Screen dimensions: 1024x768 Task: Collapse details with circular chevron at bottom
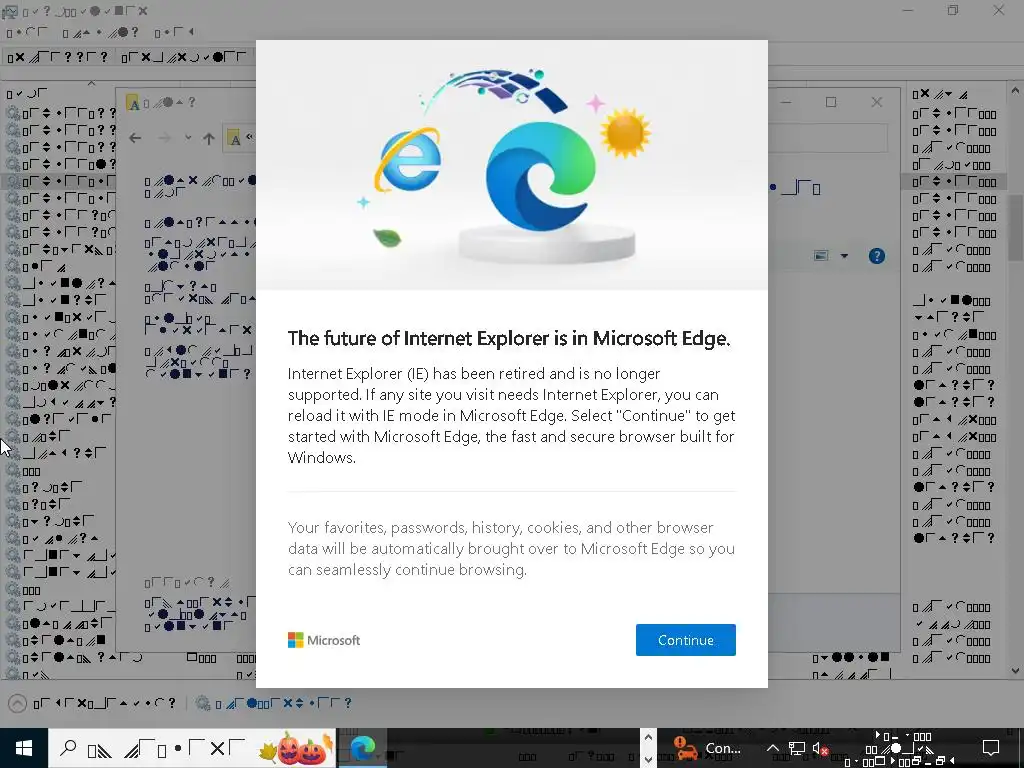pos(18,703)
